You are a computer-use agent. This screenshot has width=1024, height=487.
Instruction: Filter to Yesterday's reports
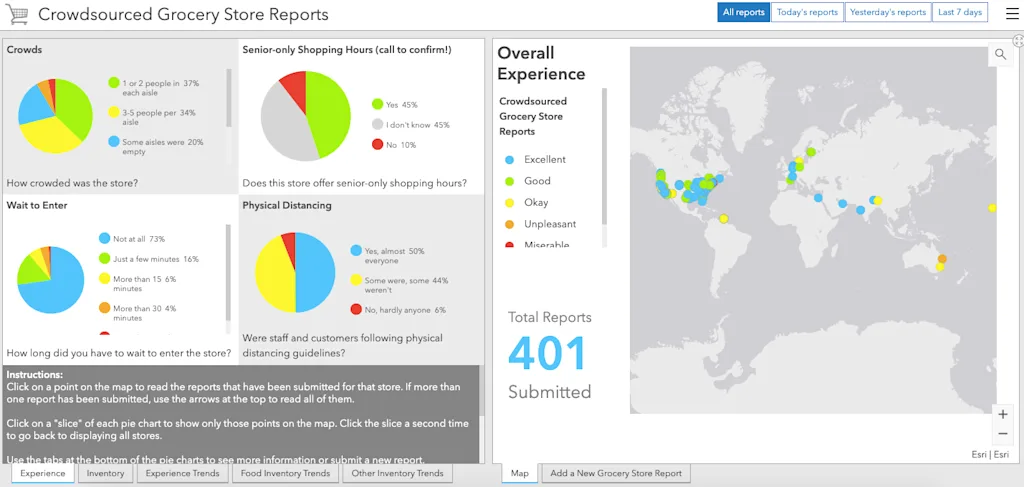888,12
